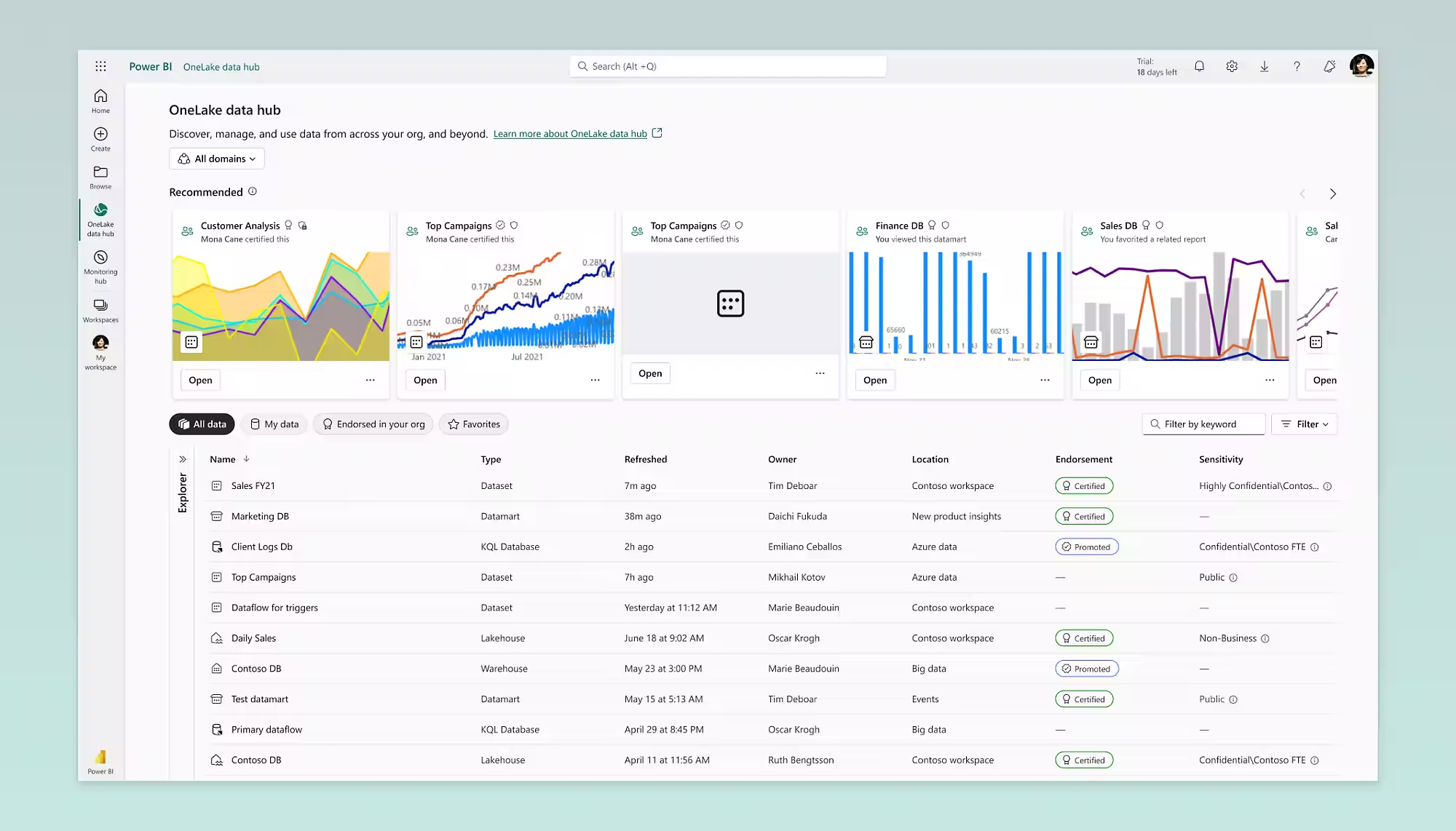This screenshot has width=1456, height=831.
Task: Click Dataflow for triggers row name
Action: tap(274, 608)
